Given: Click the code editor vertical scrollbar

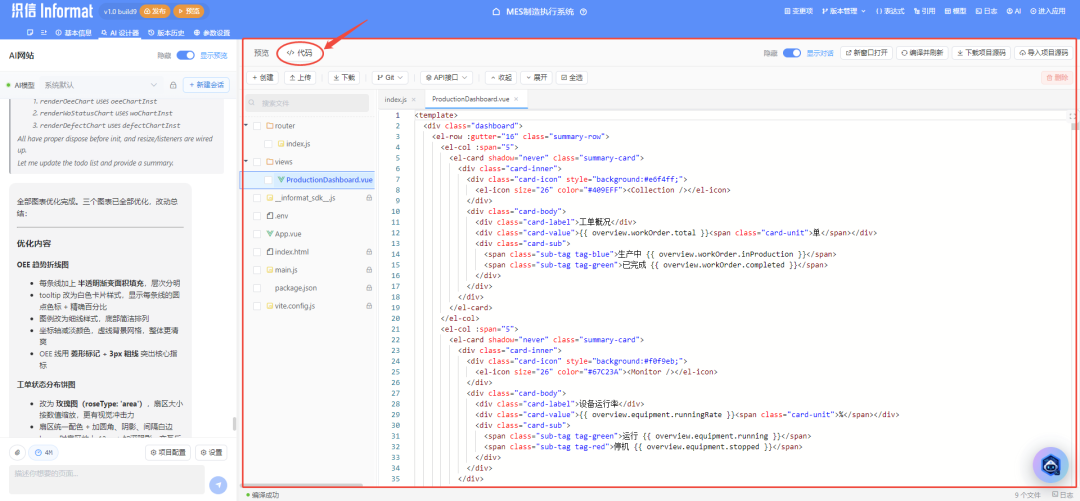Looking at the screenshot, I should click(1074, 127).
